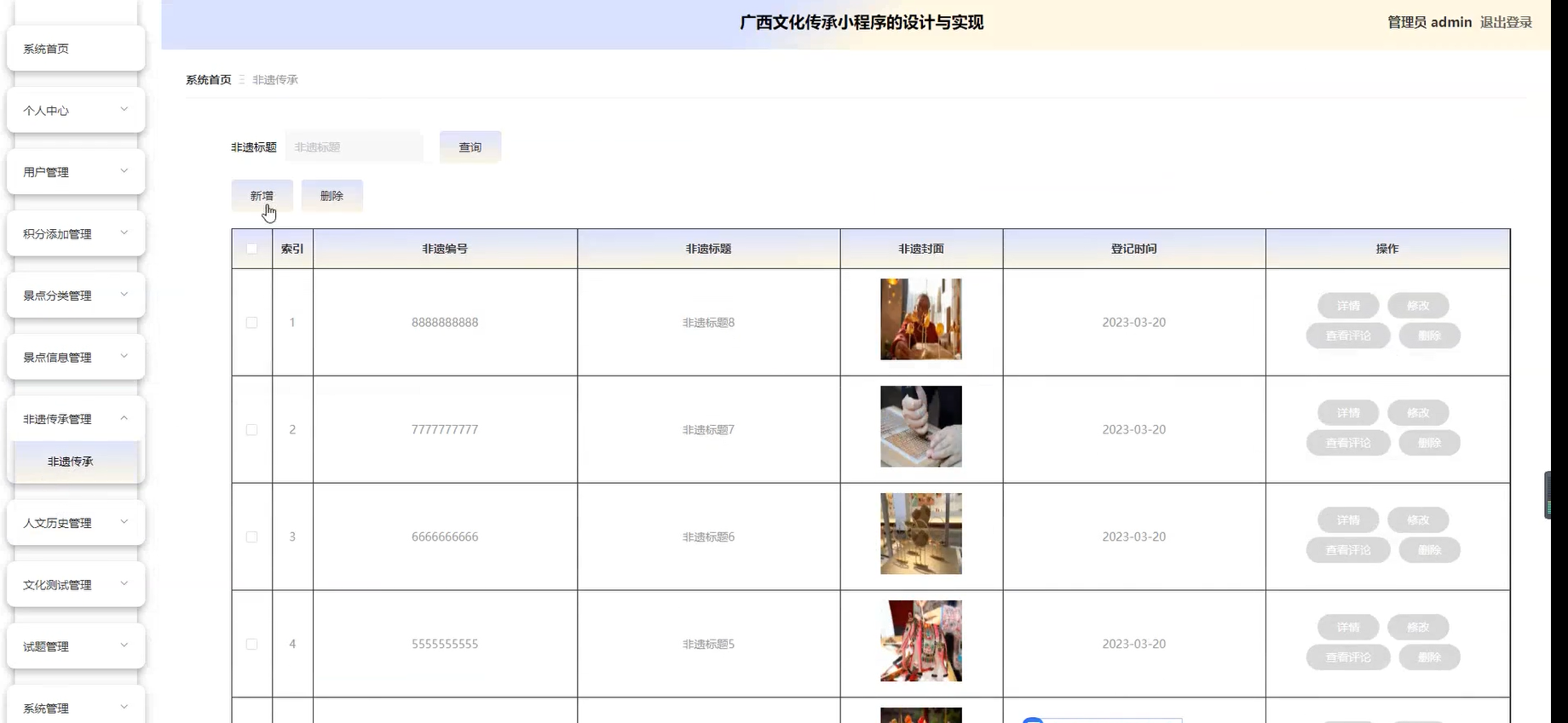This screenshot has height=723, width=1568.
Task: Check the row with 非遗标题5
Action: (x=251, y=644)
